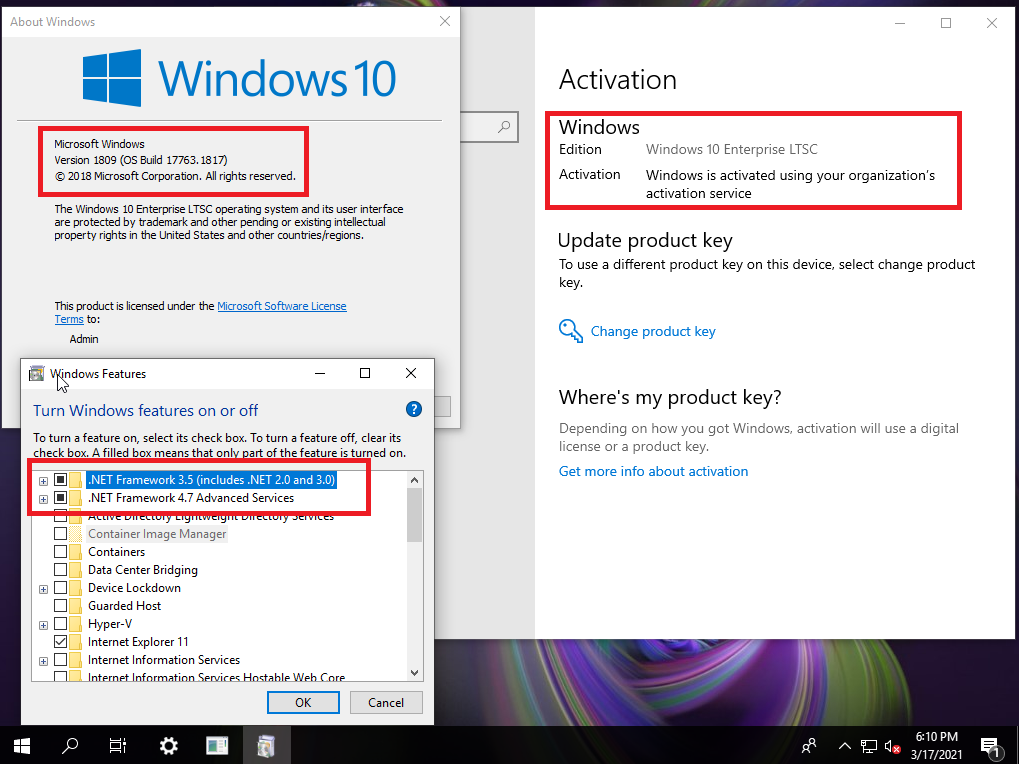Click the help question mark in Windows Features

coord(413,409)
